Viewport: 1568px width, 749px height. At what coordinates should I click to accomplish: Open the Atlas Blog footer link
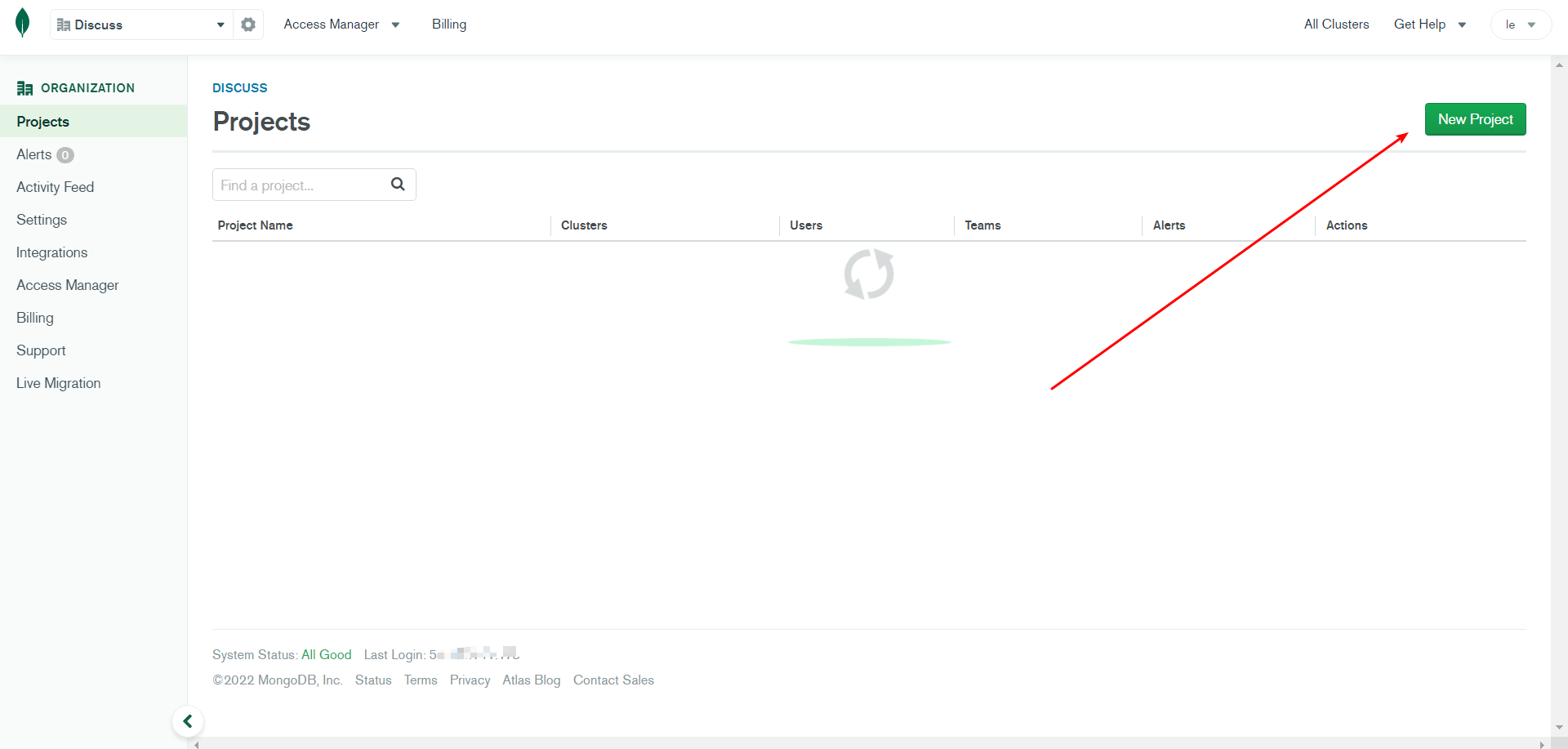pos(531,680)
